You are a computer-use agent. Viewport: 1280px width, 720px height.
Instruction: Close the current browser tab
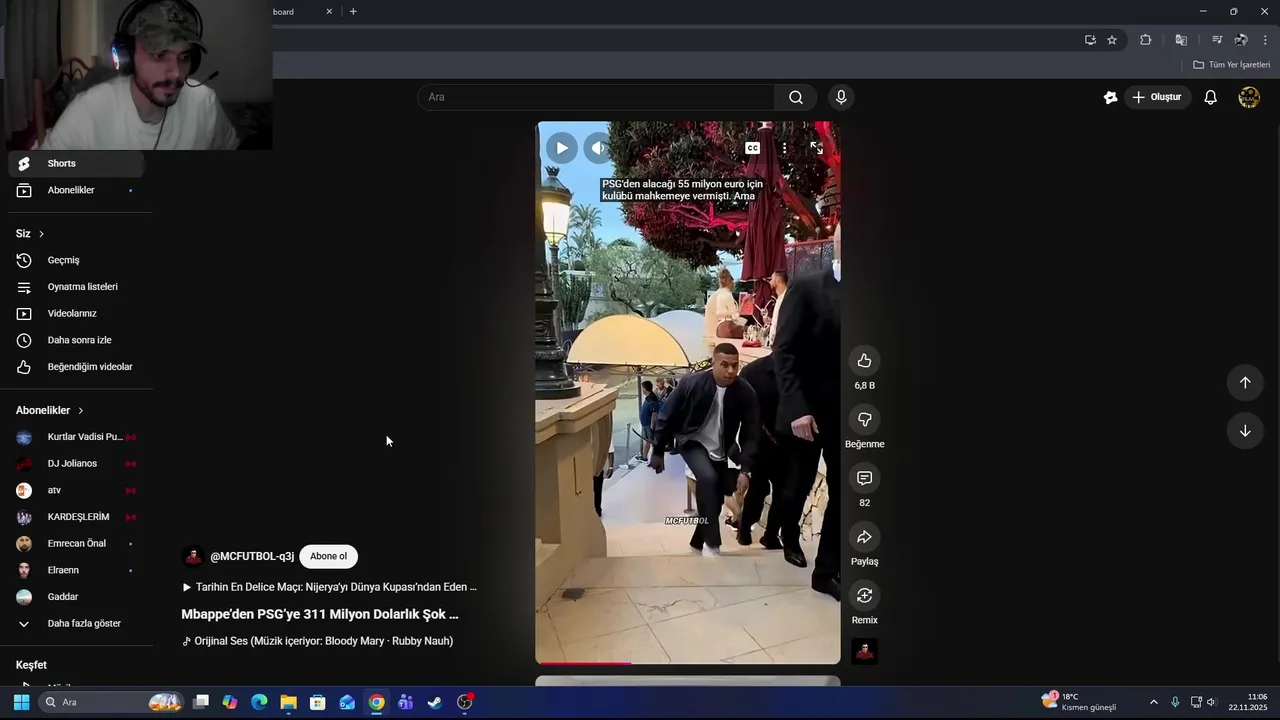pos(329,11)
